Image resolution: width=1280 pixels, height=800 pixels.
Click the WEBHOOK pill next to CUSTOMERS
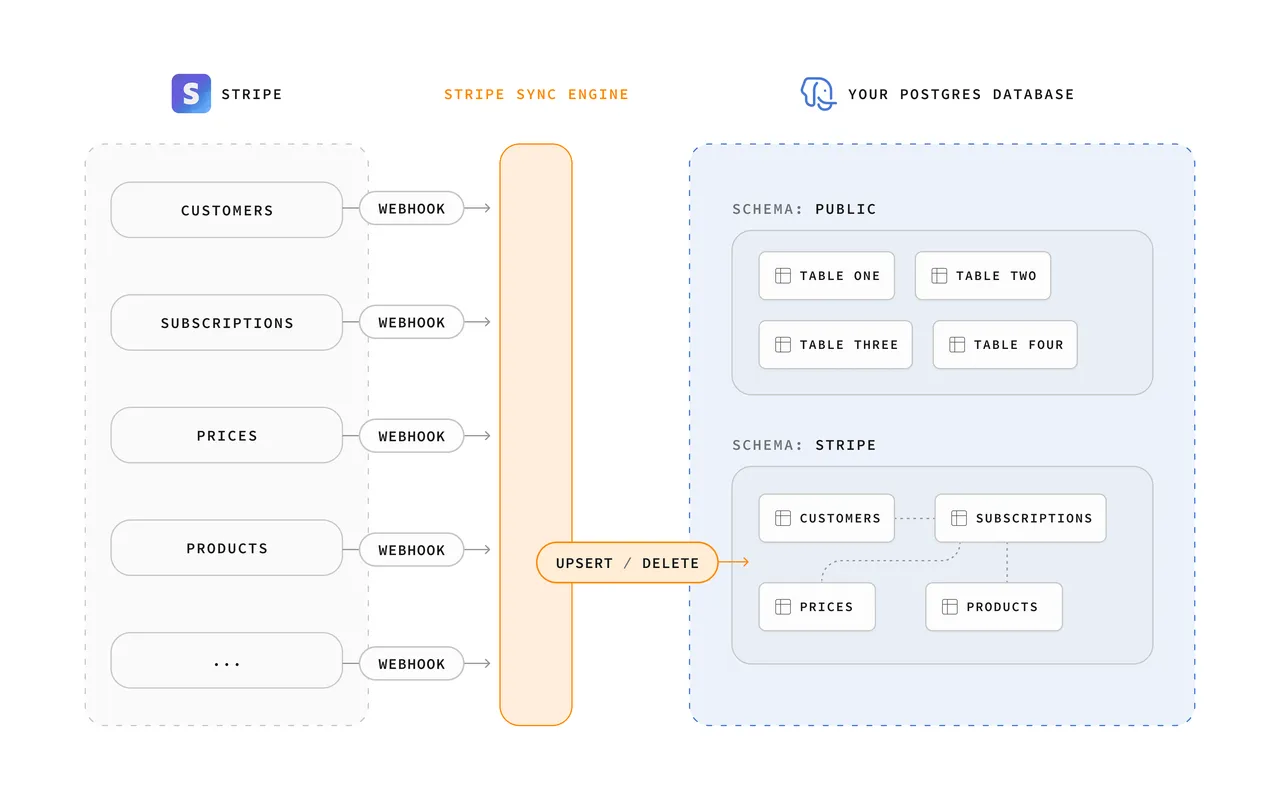412,209
